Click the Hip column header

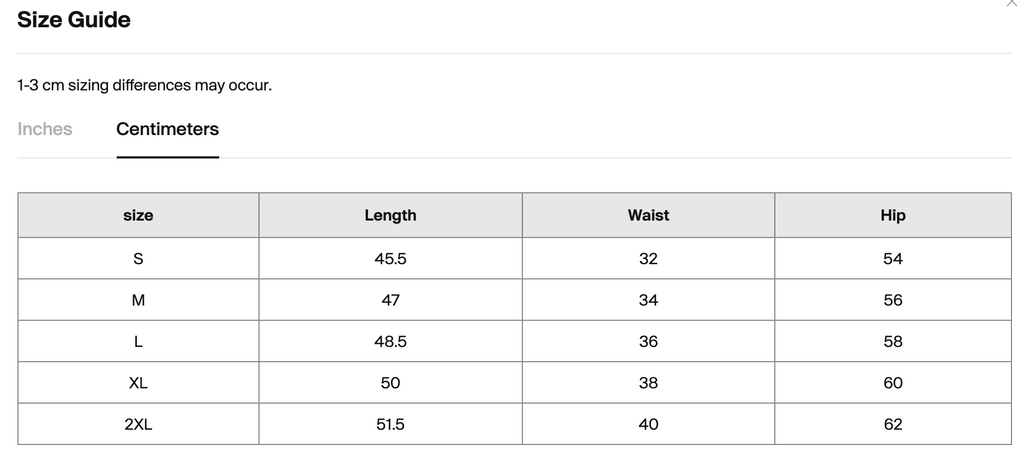pyautogui.click(x=893, y=215)
